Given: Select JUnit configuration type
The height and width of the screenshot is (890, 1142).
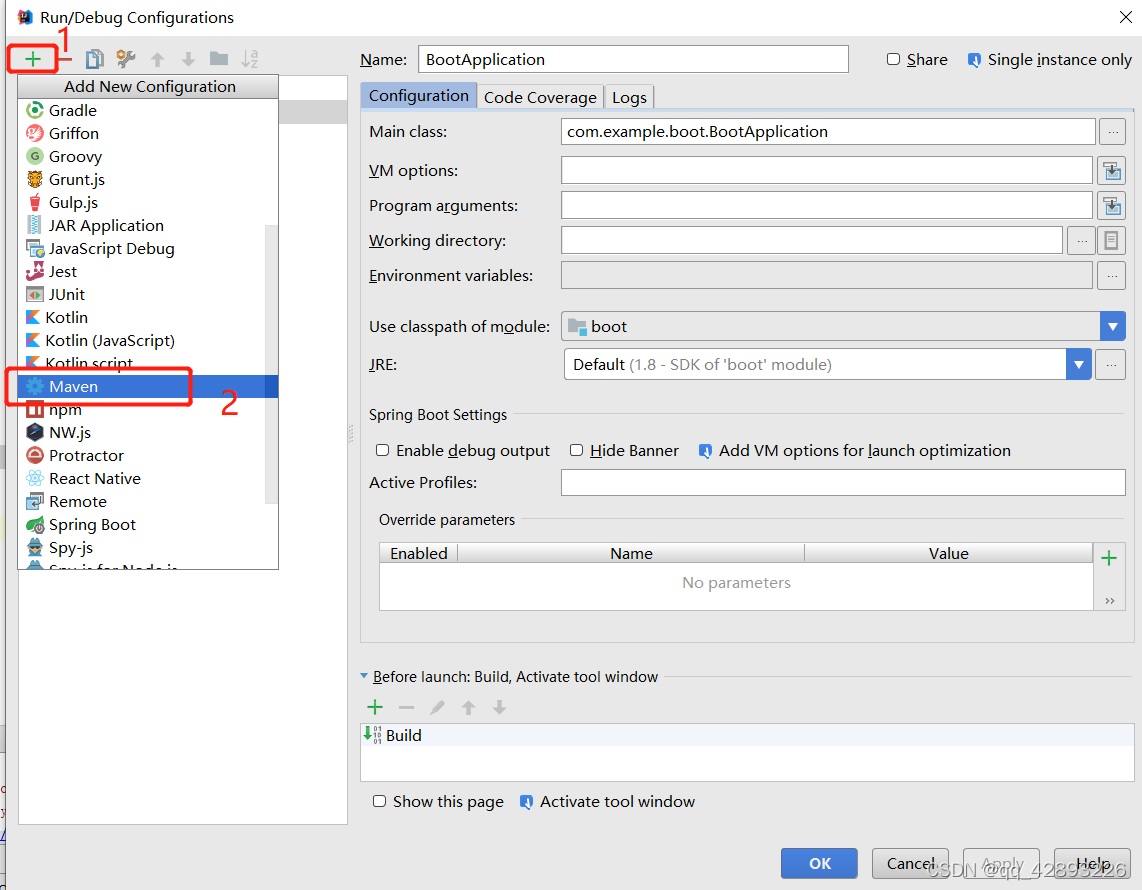Looking at the screenshot, I should (x=148, y=294).
